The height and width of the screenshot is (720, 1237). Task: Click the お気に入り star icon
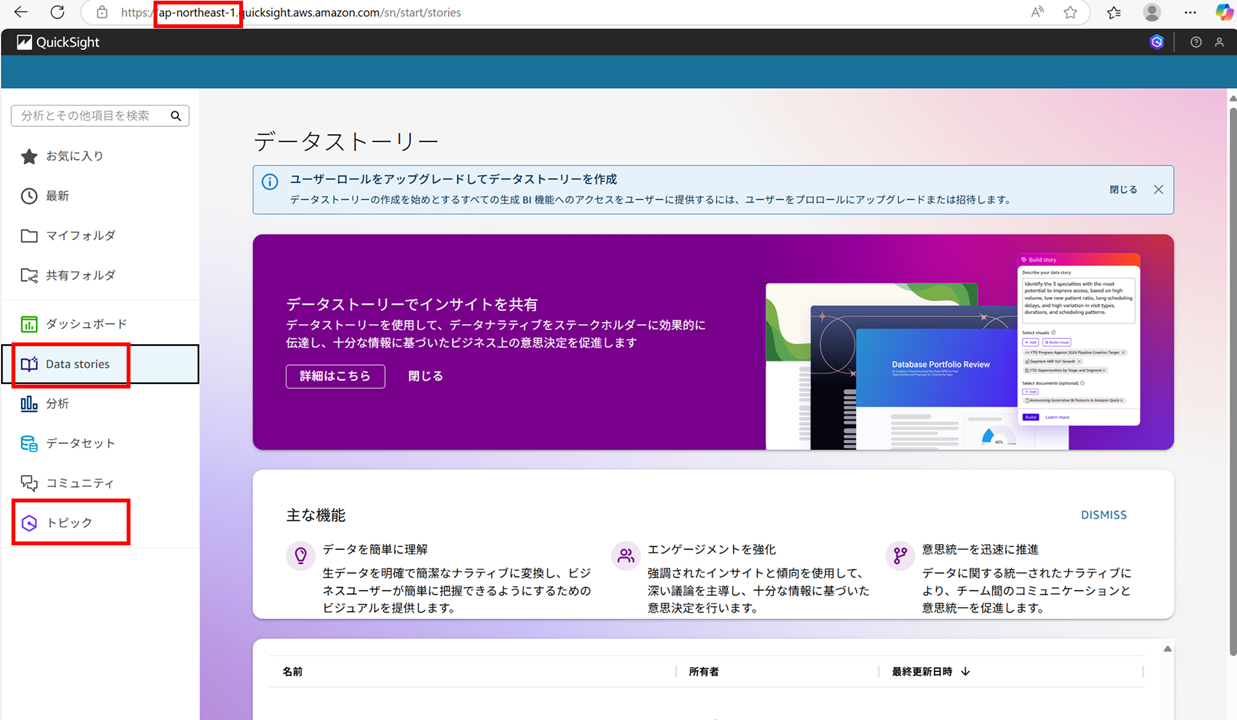[x=29, y=156]
